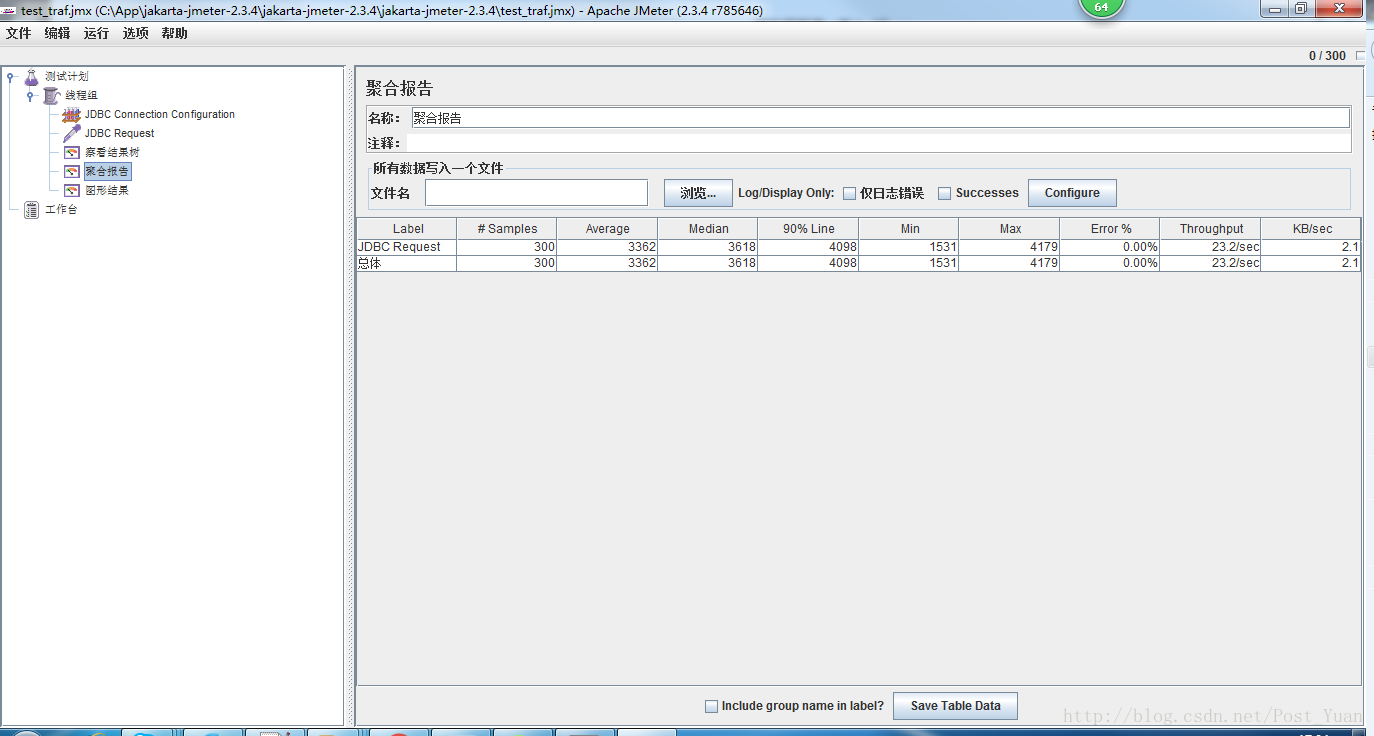Tick Include group name in label checkbox
Image resolution: width=1374 pixels, height=736 pixels.
[x=711, y=706]
